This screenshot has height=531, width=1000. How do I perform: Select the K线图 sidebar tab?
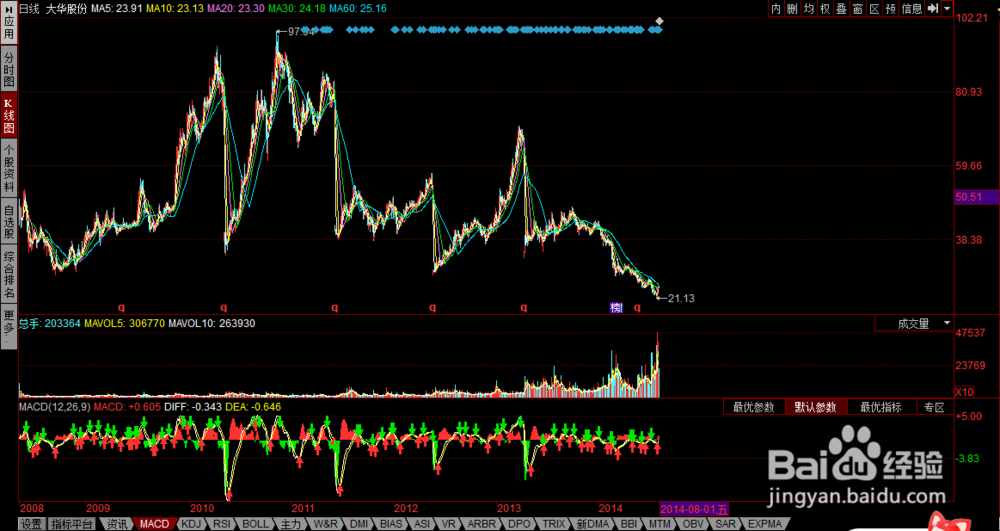(9, 116)
